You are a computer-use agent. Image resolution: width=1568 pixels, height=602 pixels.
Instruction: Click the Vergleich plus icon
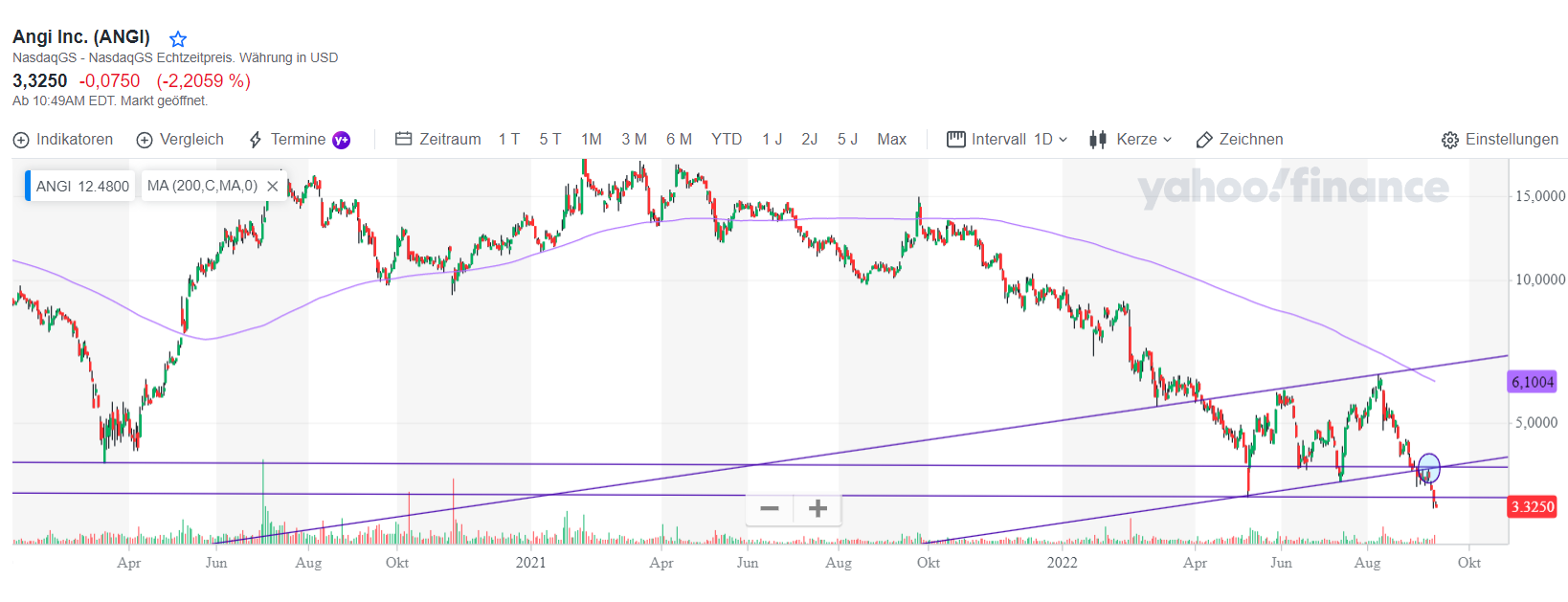tap(145, 140)
